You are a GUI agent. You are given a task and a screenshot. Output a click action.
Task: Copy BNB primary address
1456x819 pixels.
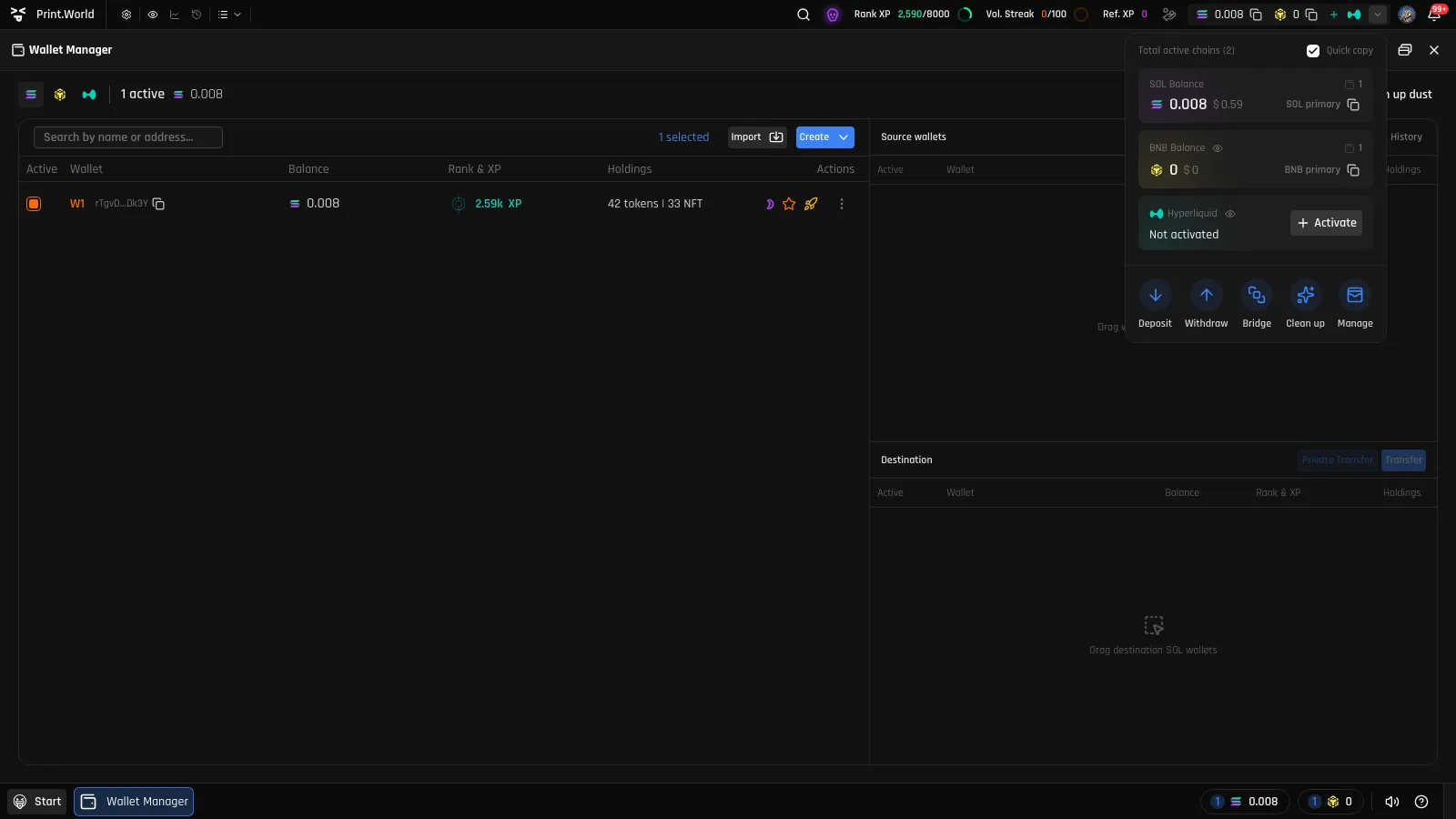[1353, 170]
